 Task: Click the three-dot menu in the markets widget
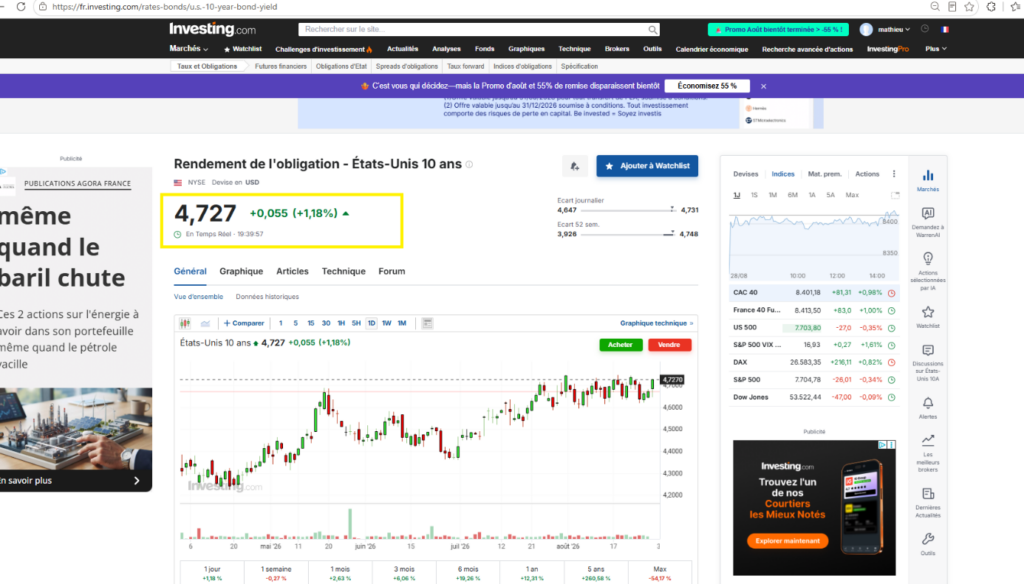coord(894,174)
